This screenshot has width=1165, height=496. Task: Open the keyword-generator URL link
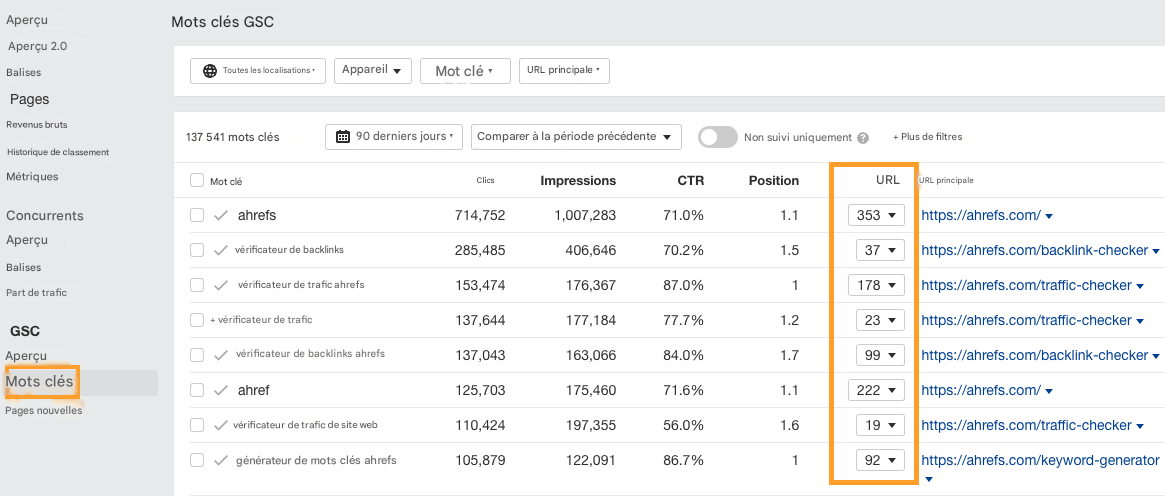[1040, 460]
